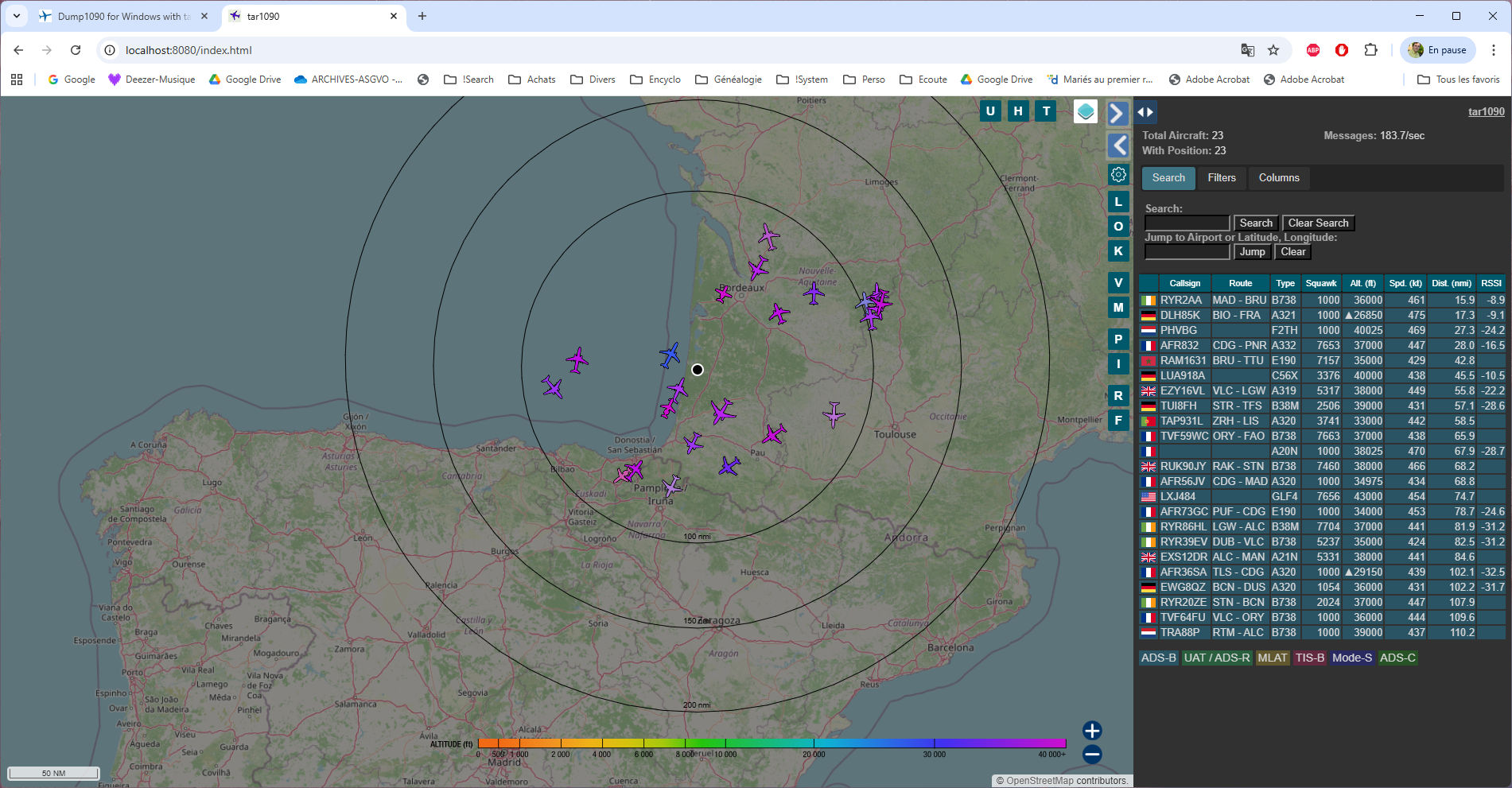Select AFR832 aircraft row

(1322, 346)
